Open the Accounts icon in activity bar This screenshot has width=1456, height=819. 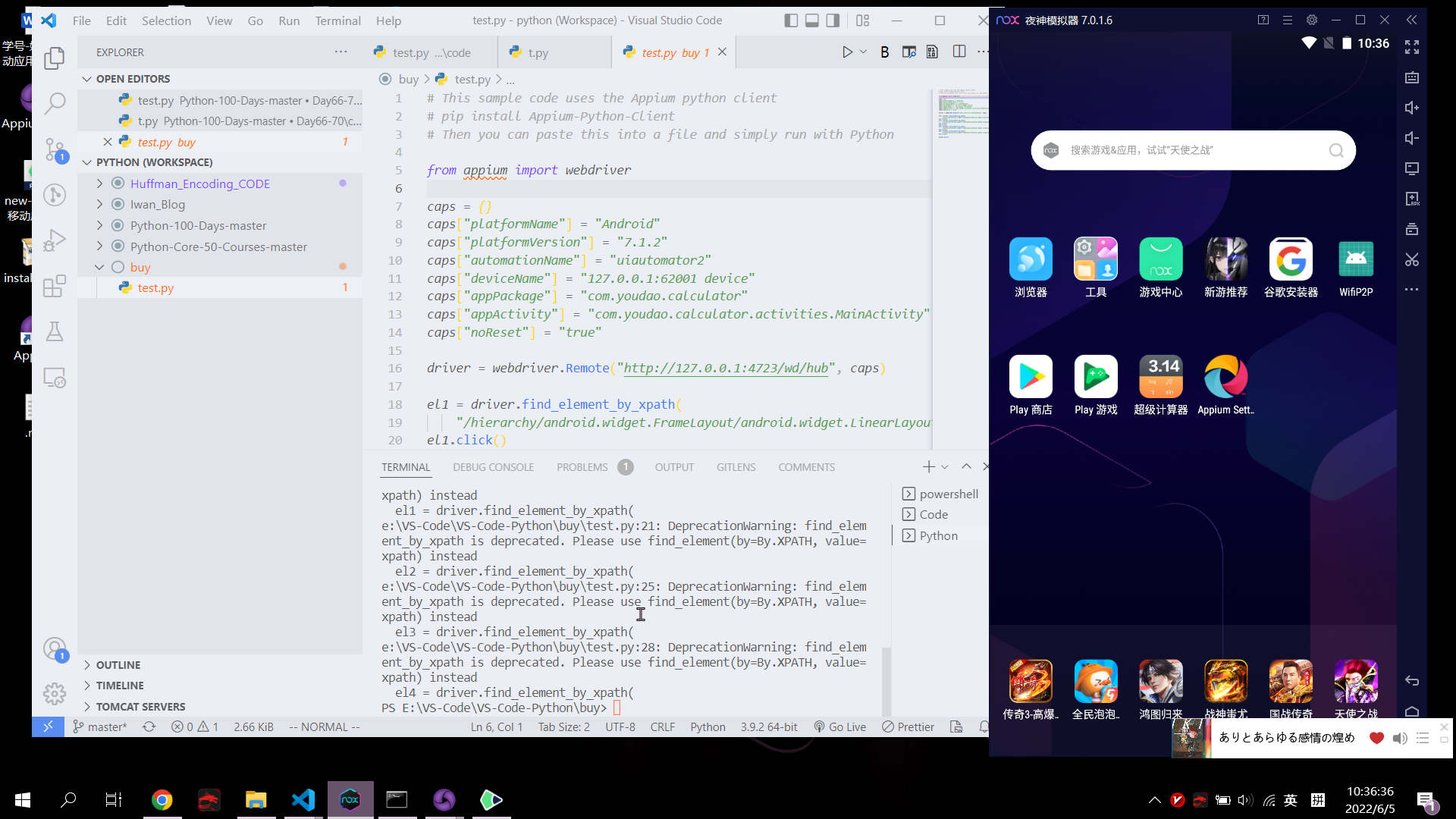tap(55, 649)
